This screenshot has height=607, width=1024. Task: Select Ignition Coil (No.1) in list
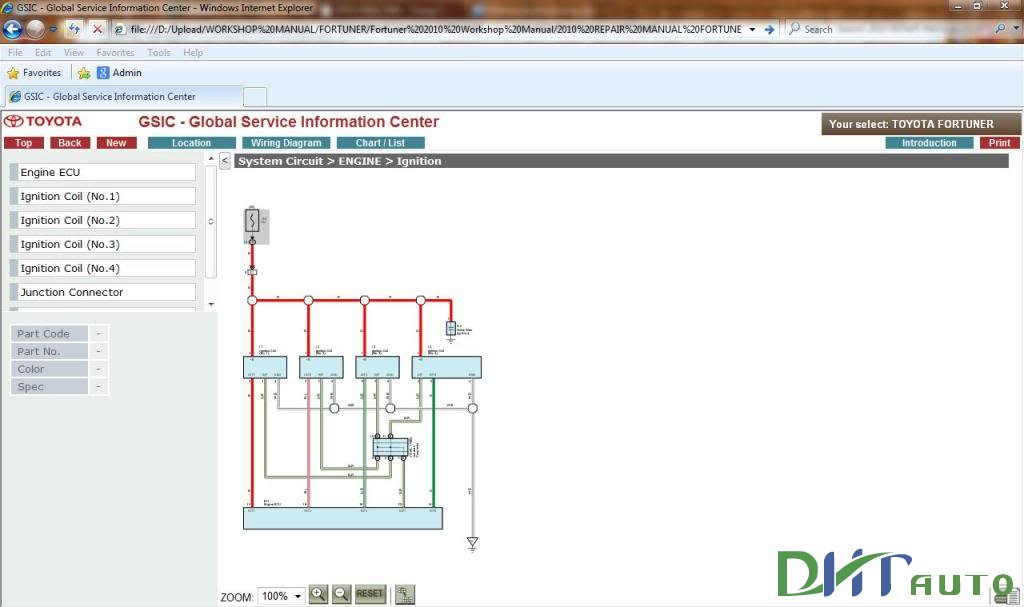coord(103,197)
